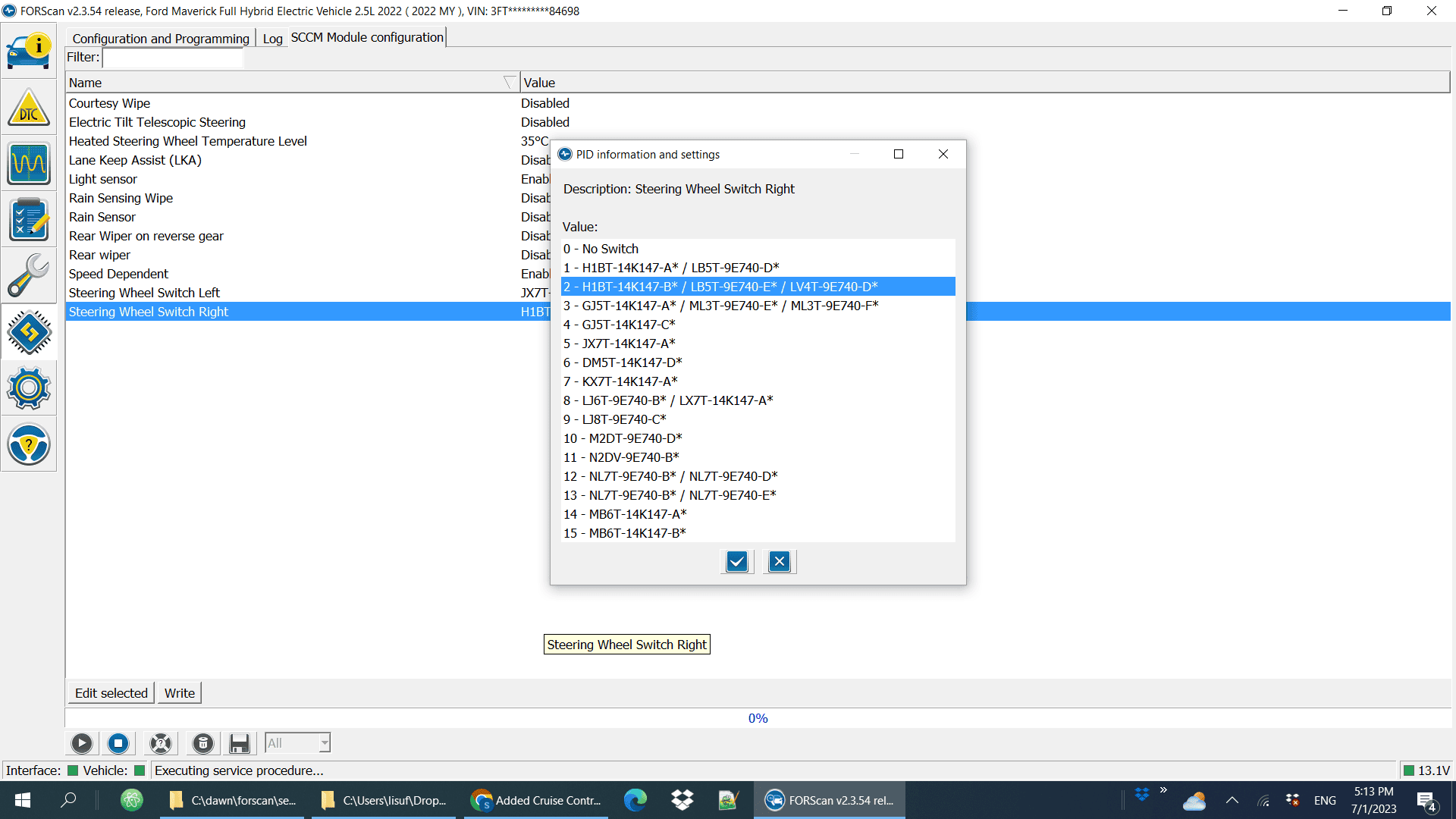Click the Value column header

tap(985, 83)
